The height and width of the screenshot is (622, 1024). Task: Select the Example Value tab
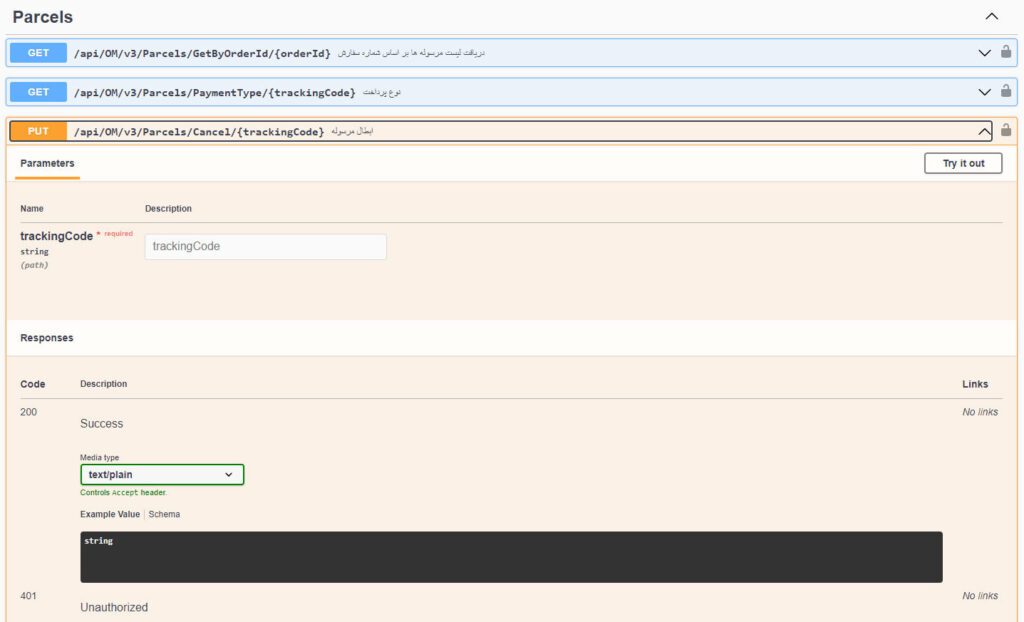coord(110,514)
